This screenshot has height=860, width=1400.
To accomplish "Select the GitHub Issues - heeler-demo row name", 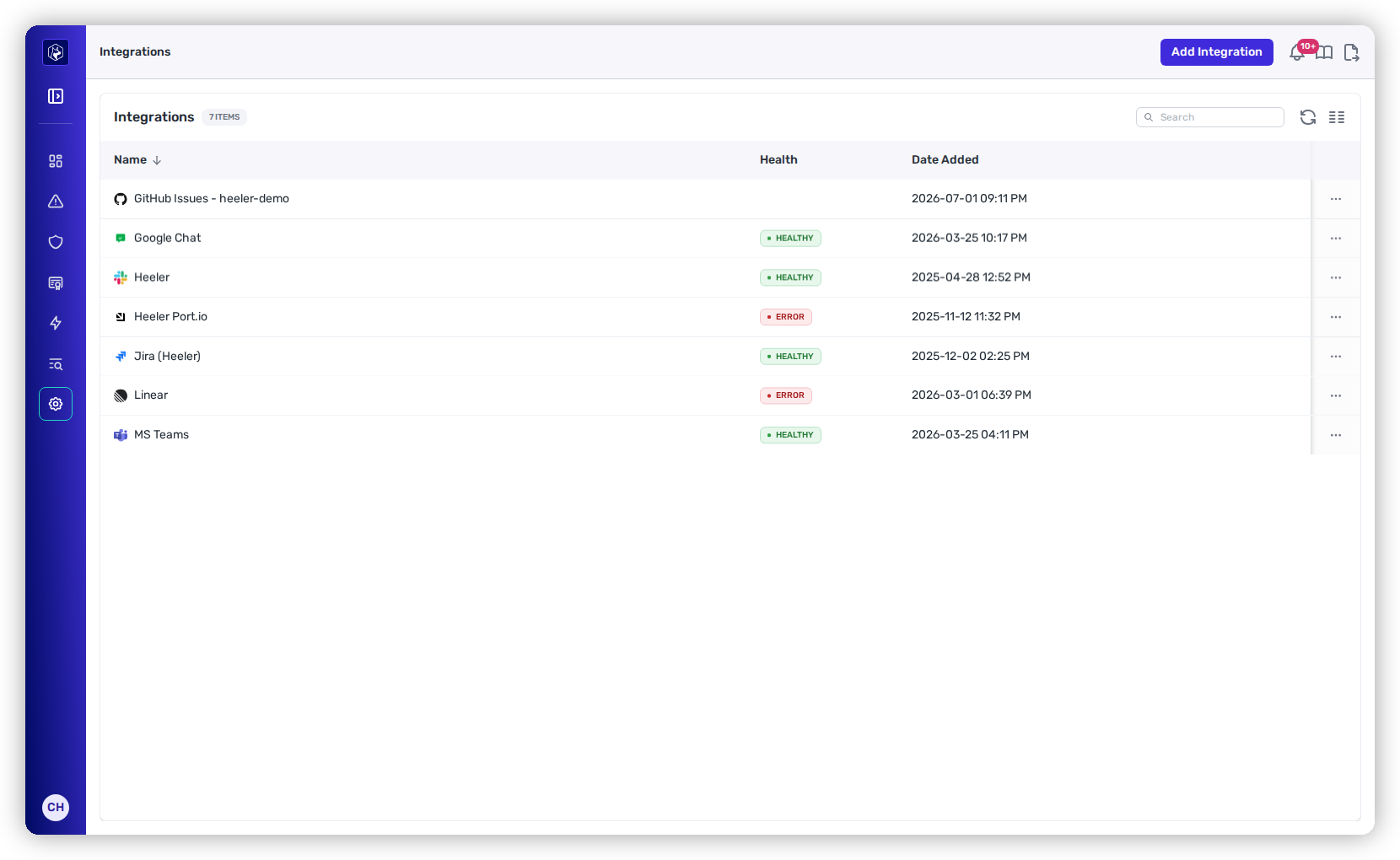I will tap(212, 199).
